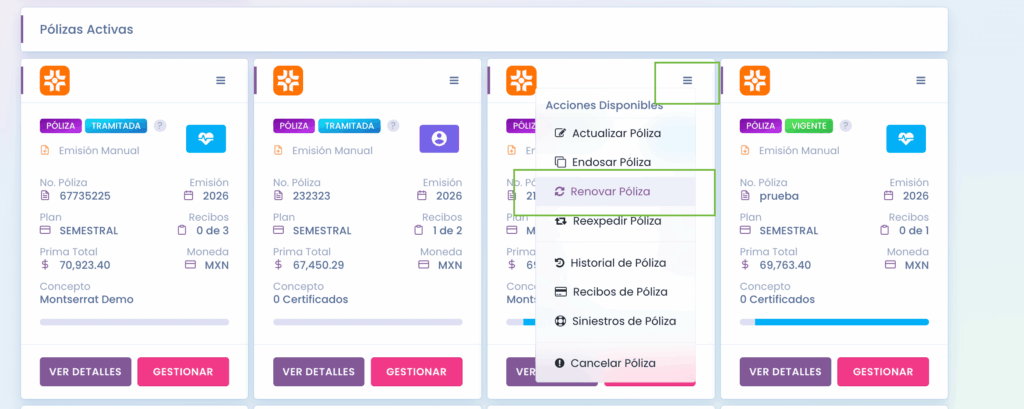
Task: Click the Reexpedir Póliza retweet icon
Action: point(560,221)
